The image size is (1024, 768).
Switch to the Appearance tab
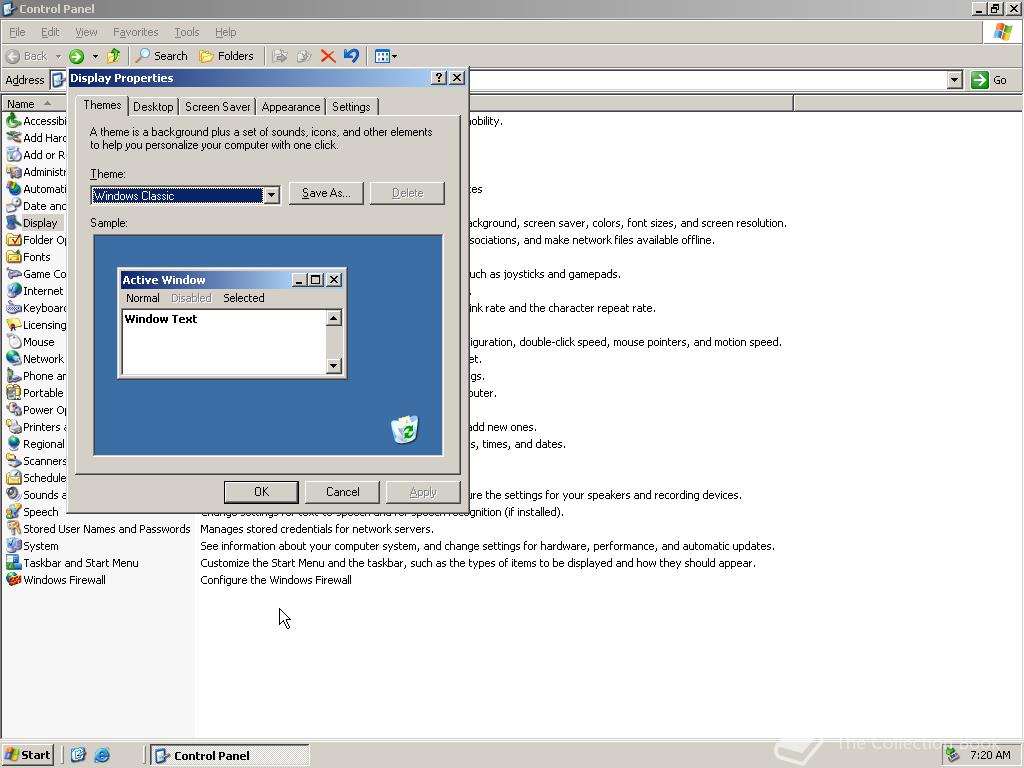291,107
